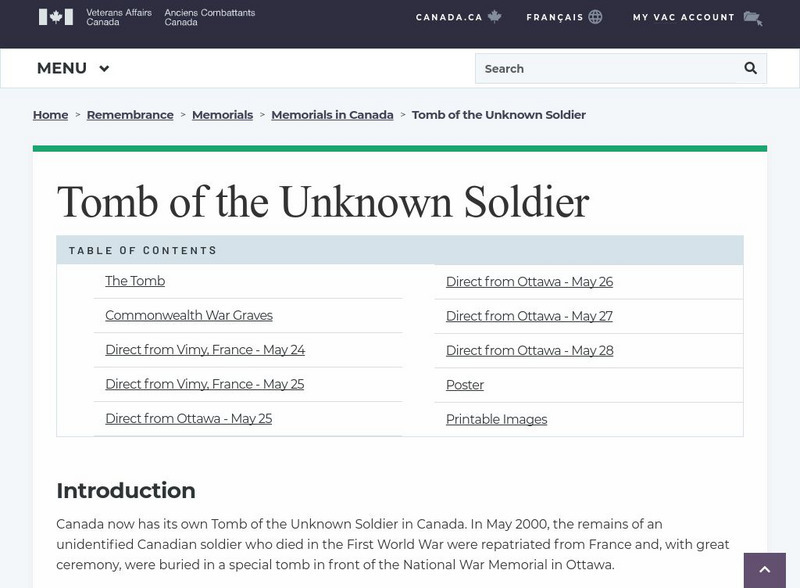Open the Memorials breadcrumb link

[223, 115]
